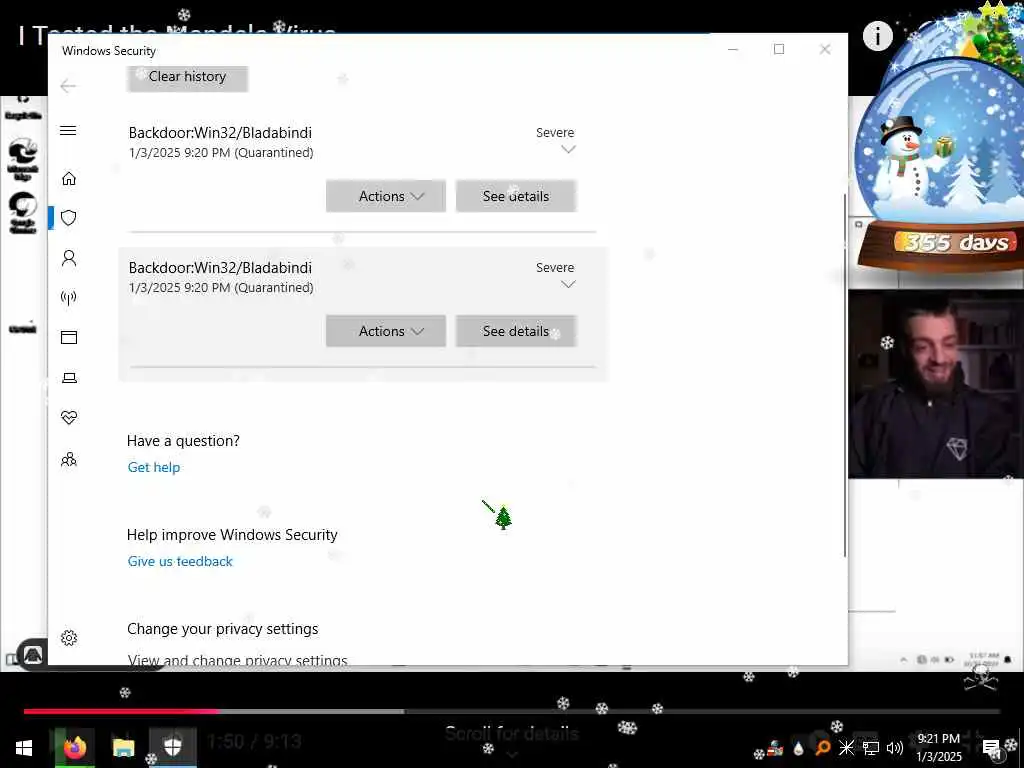This screenshot has width=1024, height=768.
Task: Select Windows Security shield taskbar button
Action: pyautogui.click(x=172, y=748)
